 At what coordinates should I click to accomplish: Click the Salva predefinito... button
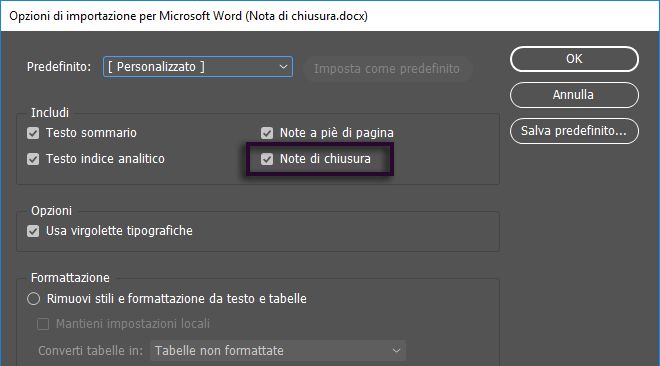tap(574, 131)
